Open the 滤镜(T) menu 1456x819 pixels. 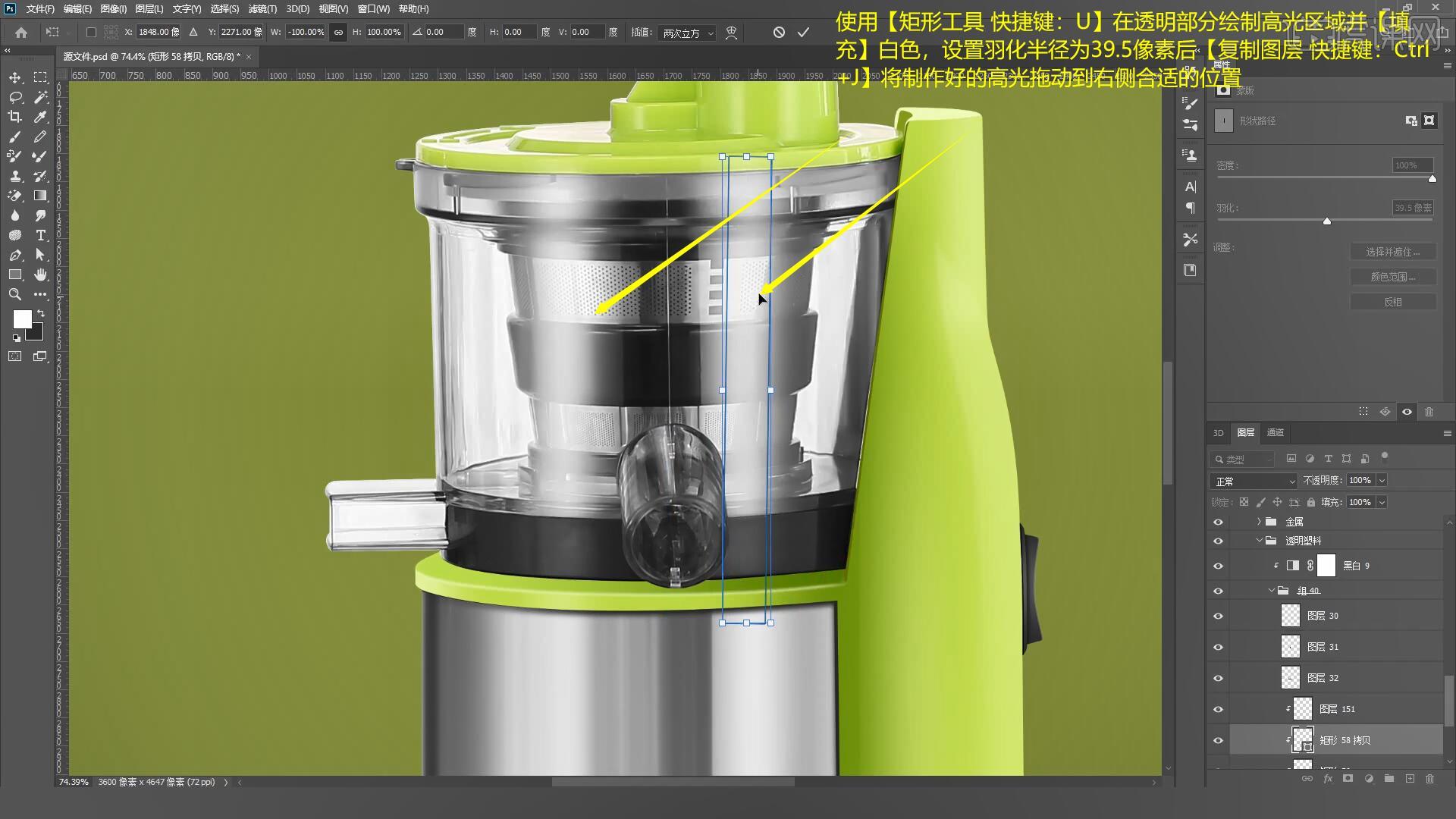point(262,9)
